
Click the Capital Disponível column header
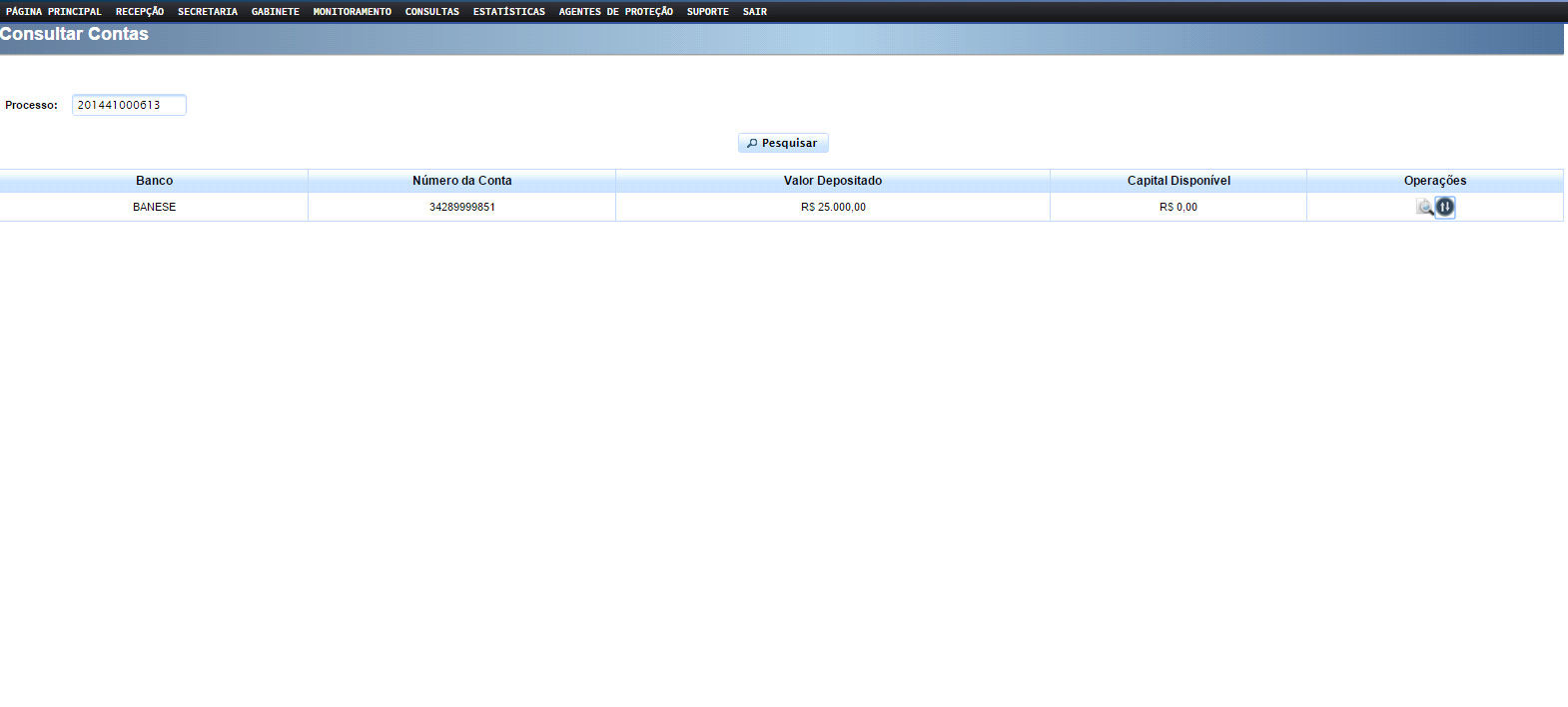tap(1178, 181)
